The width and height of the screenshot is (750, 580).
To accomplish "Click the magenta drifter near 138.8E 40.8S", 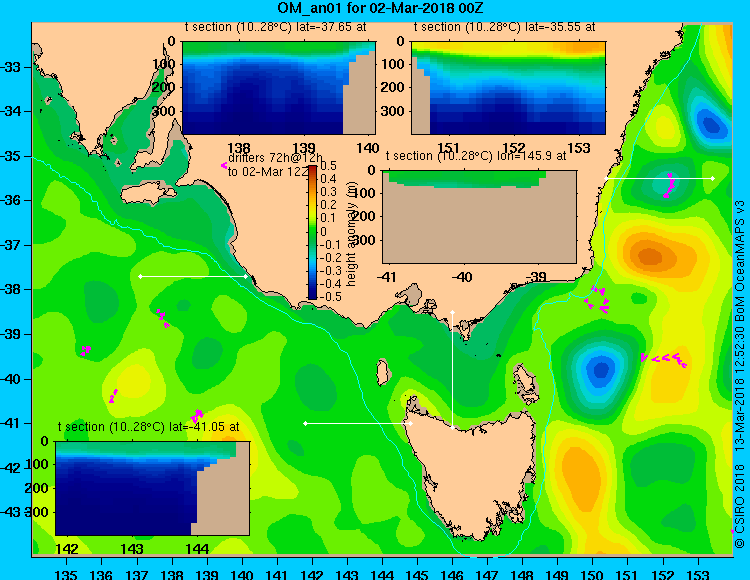I will (x=198, y=414).
